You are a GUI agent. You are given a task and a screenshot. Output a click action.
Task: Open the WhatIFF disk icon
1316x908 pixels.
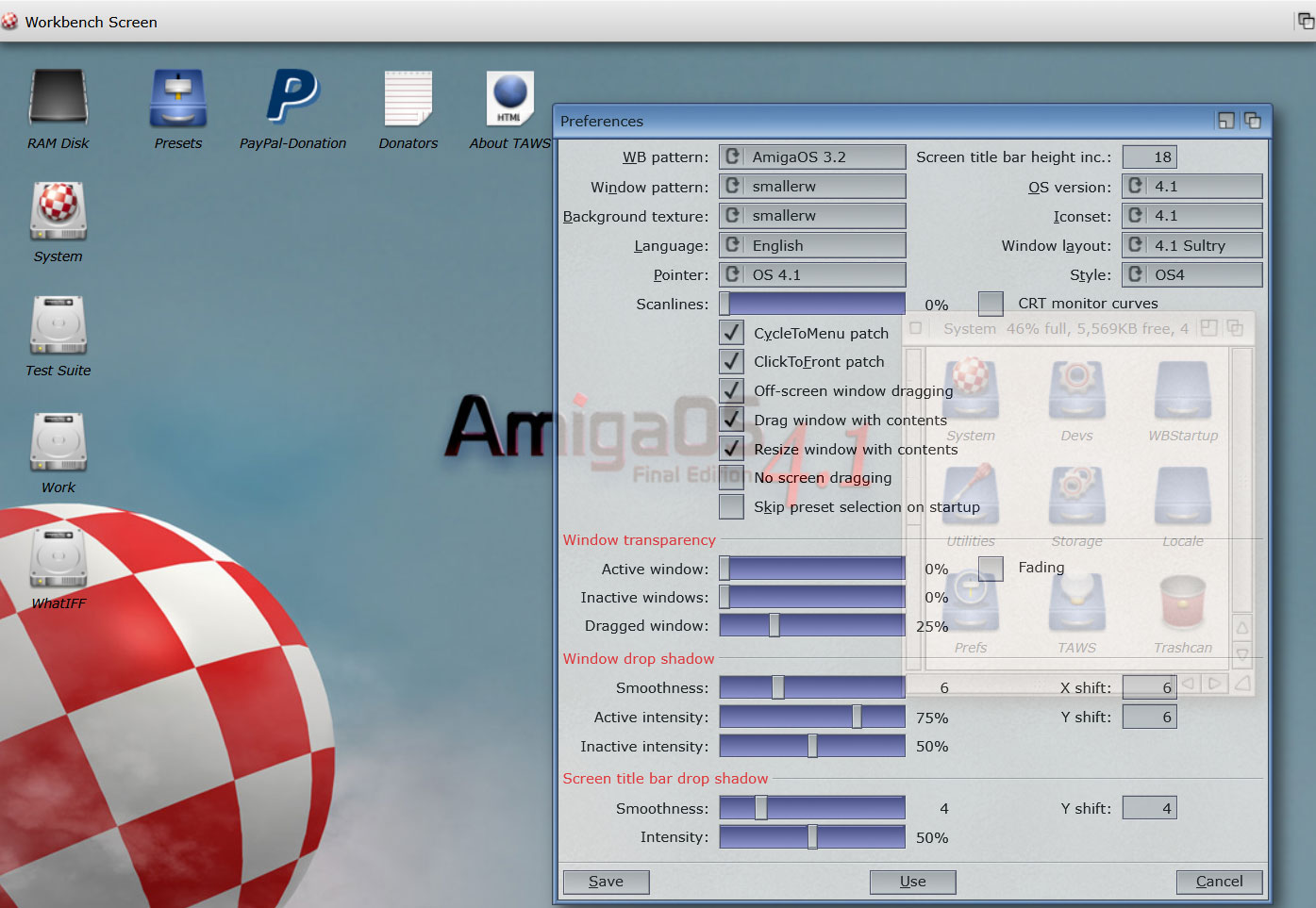58,556
